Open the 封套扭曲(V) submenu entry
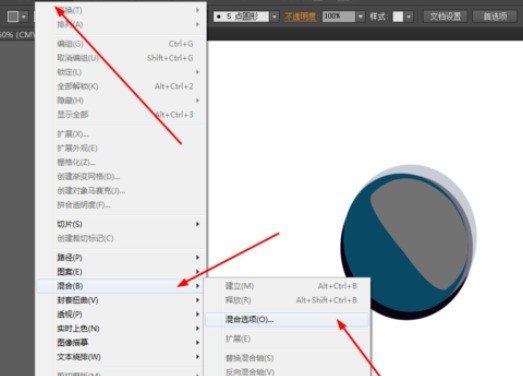 point(121,300)
